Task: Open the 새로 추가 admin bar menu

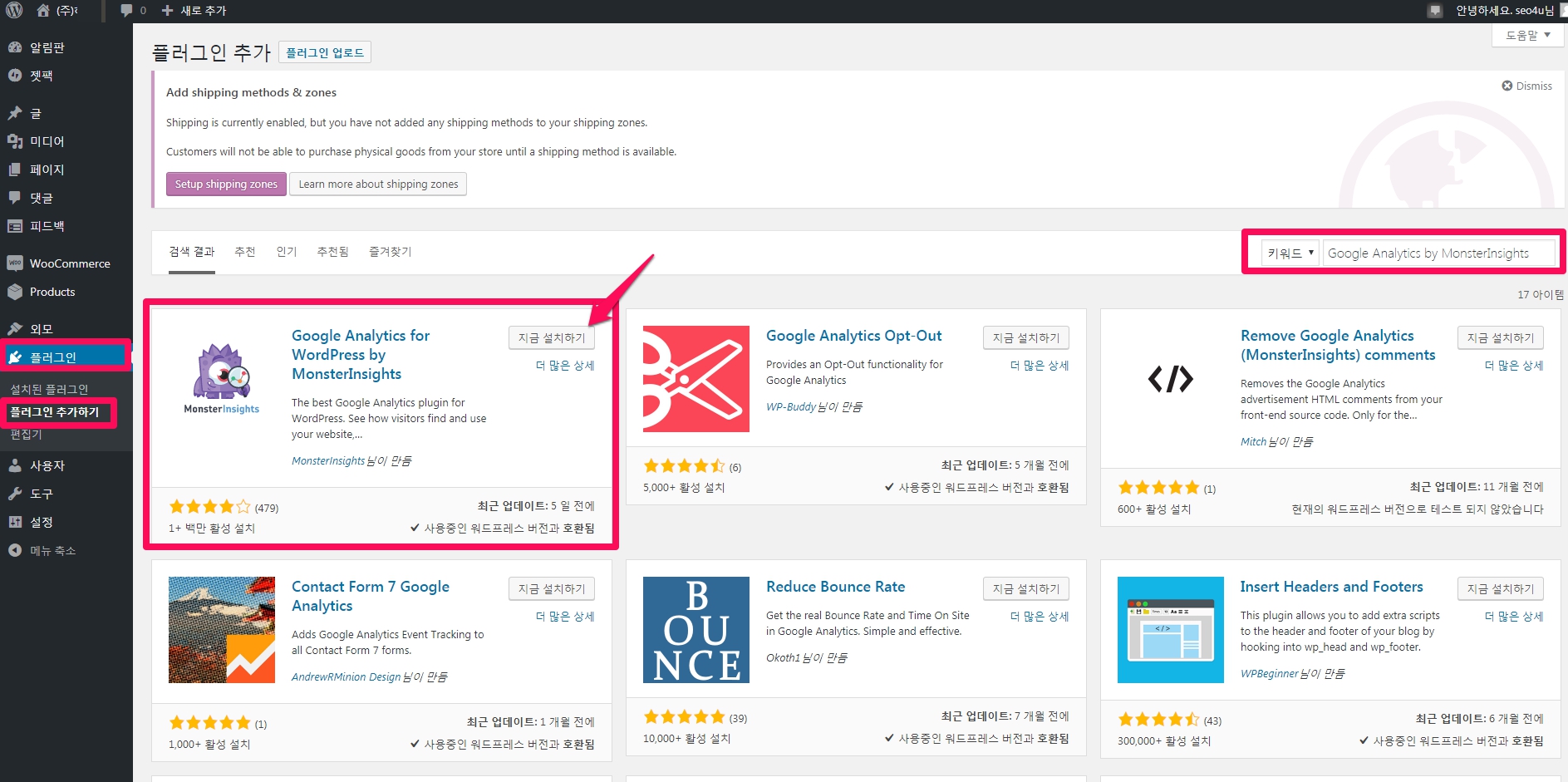Action: [x=194, y=11]
